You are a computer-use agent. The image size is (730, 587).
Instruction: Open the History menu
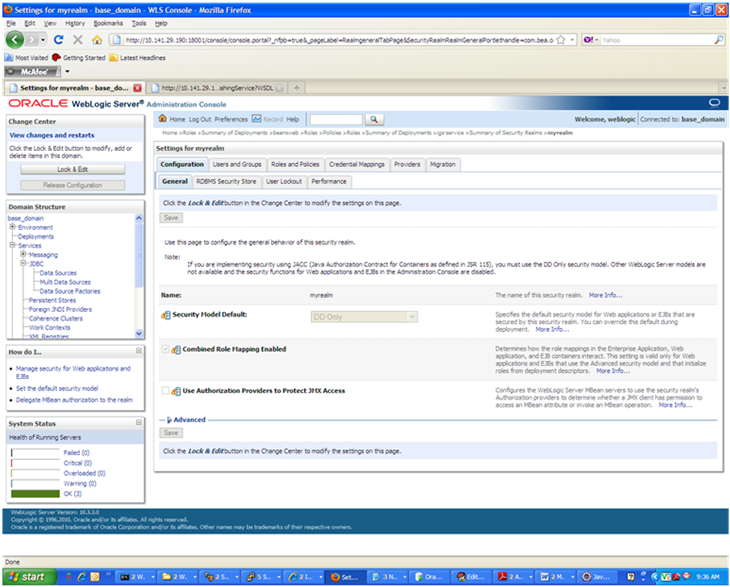[x=75, y=23]
